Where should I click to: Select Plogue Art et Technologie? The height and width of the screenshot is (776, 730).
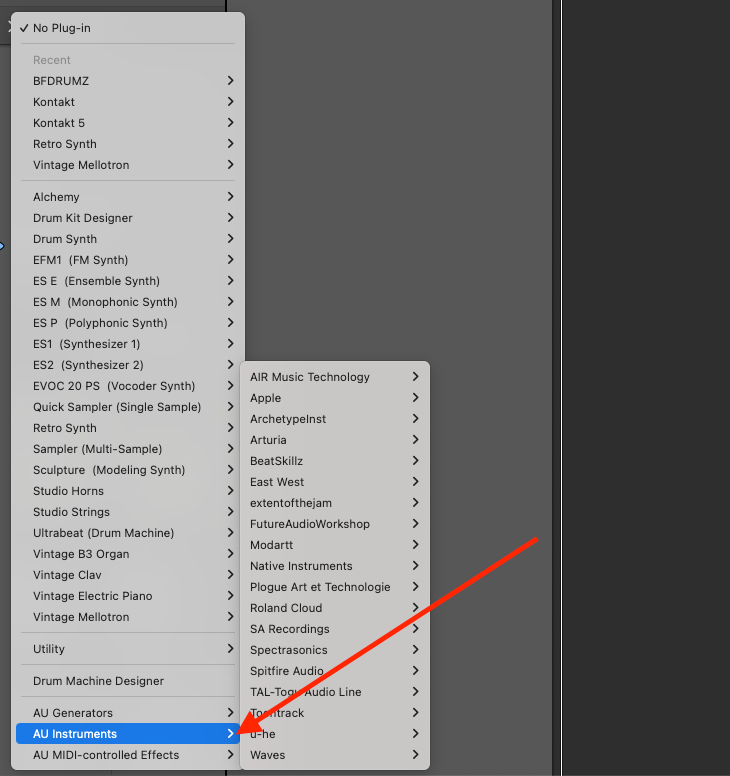335,587
